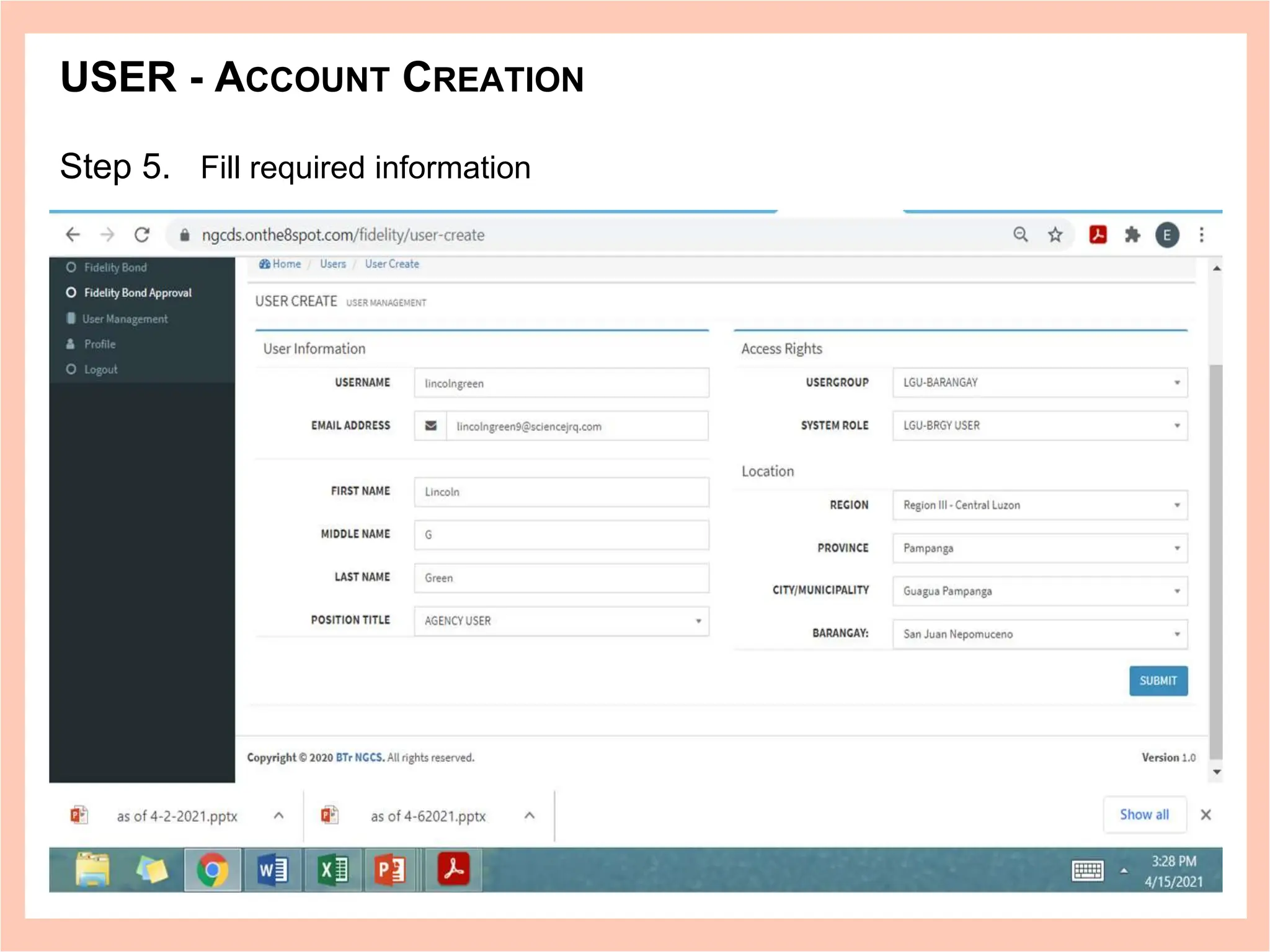Expand the BARANGAY dropdown

pyautogui.click(x=1040, y=634)
